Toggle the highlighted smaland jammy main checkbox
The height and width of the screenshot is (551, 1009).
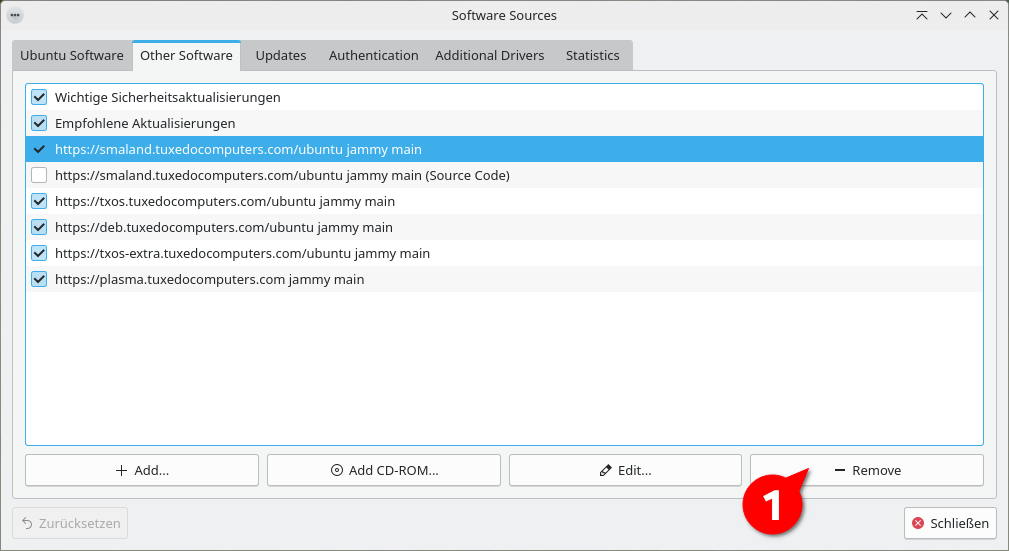tap(39, 149)
